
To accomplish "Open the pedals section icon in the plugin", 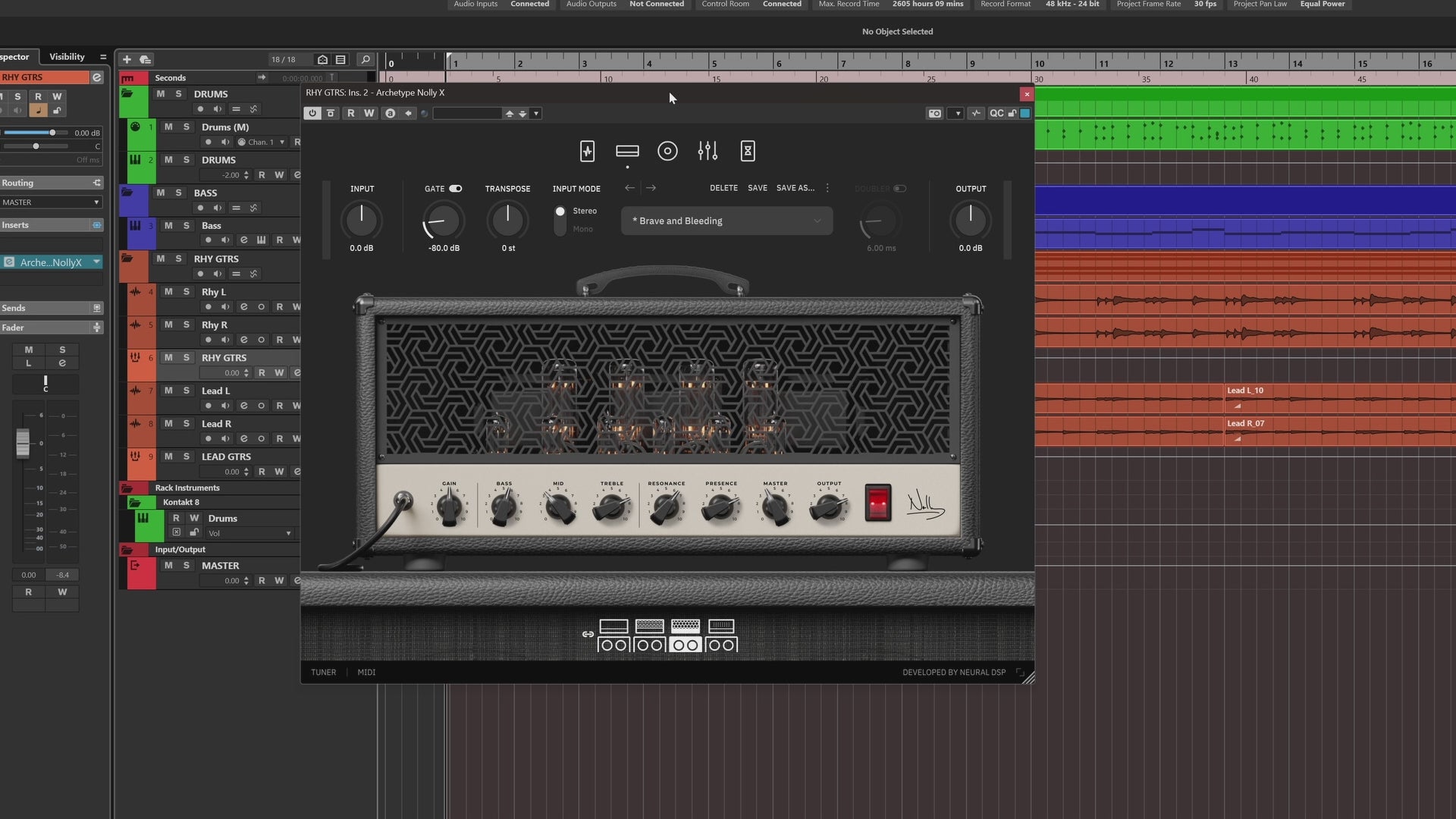I will [587, 151].
